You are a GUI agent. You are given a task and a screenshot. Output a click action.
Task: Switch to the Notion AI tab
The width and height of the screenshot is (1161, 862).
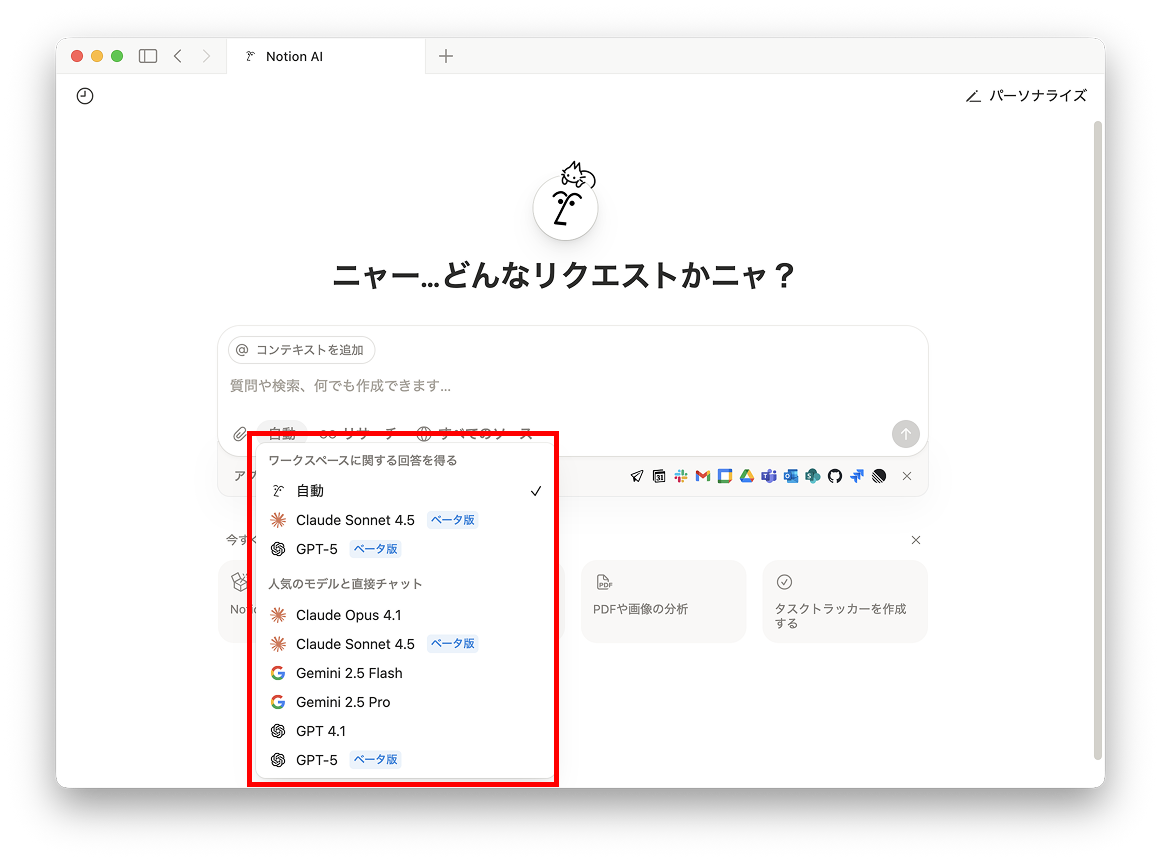pos(326,56)
